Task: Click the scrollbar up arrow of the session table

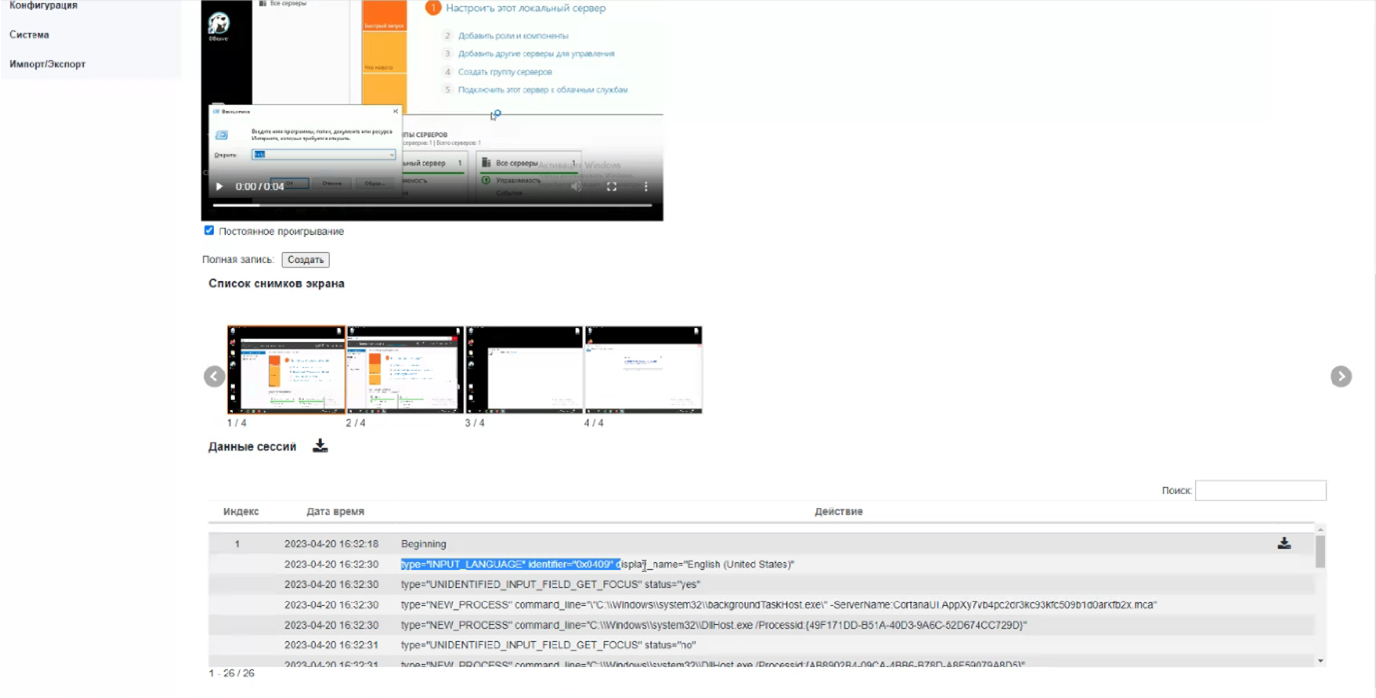Action: pos(1320,528)
